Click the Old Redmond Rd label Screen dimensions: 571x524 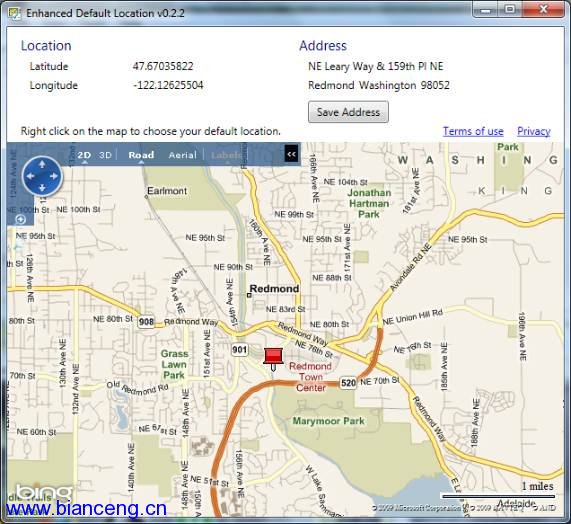coord(137,388)
